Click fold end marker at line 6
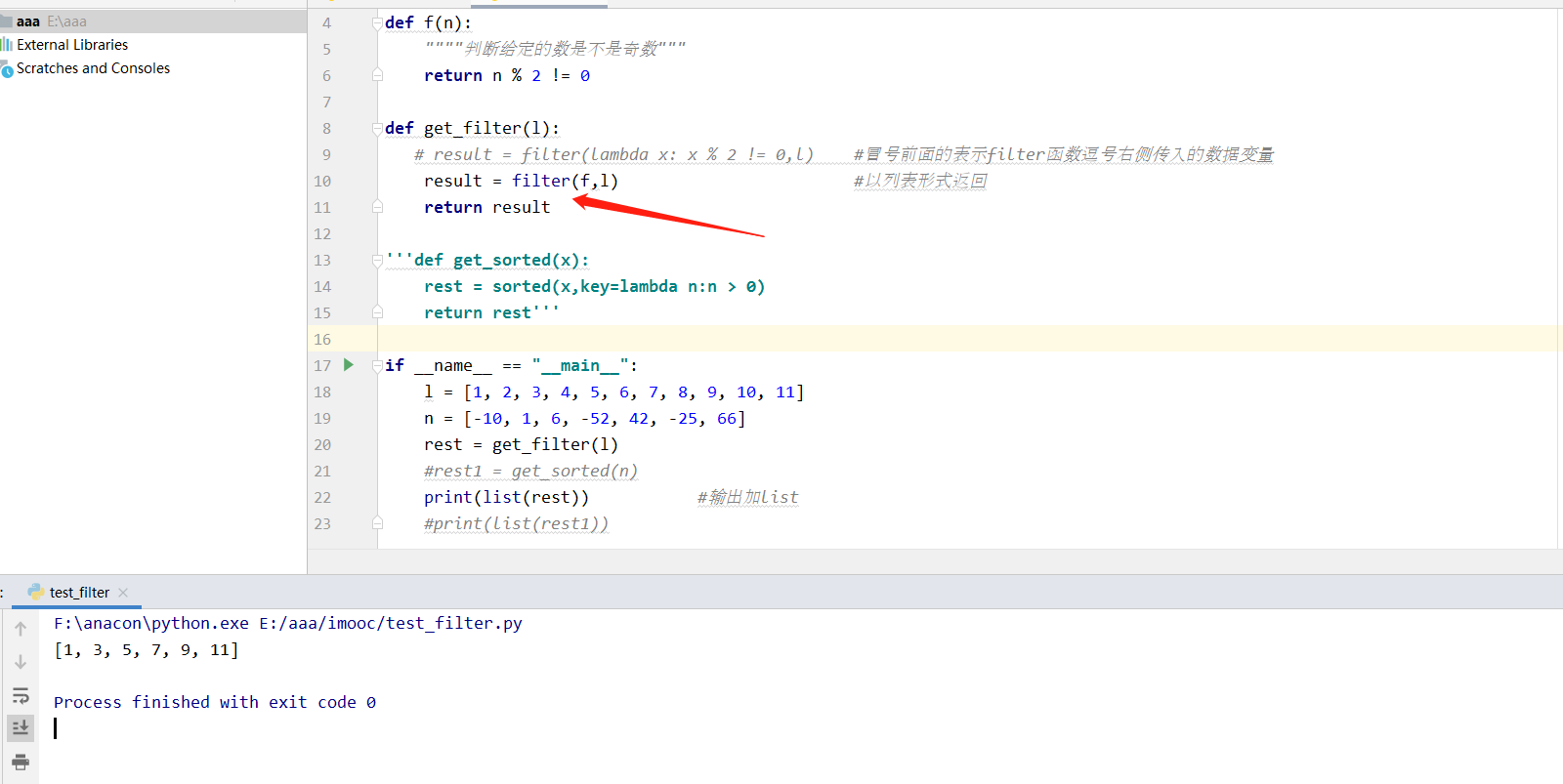 (377, 75)
